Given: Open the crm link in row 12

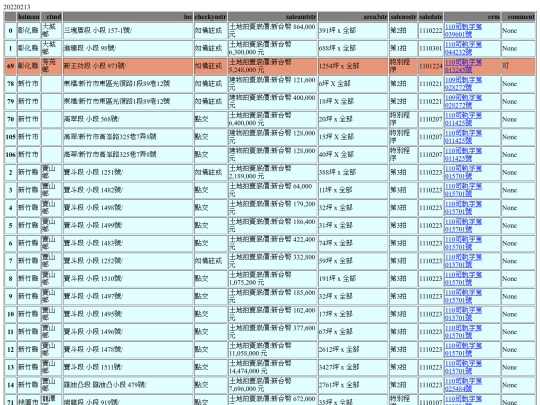Looking at the screenshot, I should [x=463, y=350].
